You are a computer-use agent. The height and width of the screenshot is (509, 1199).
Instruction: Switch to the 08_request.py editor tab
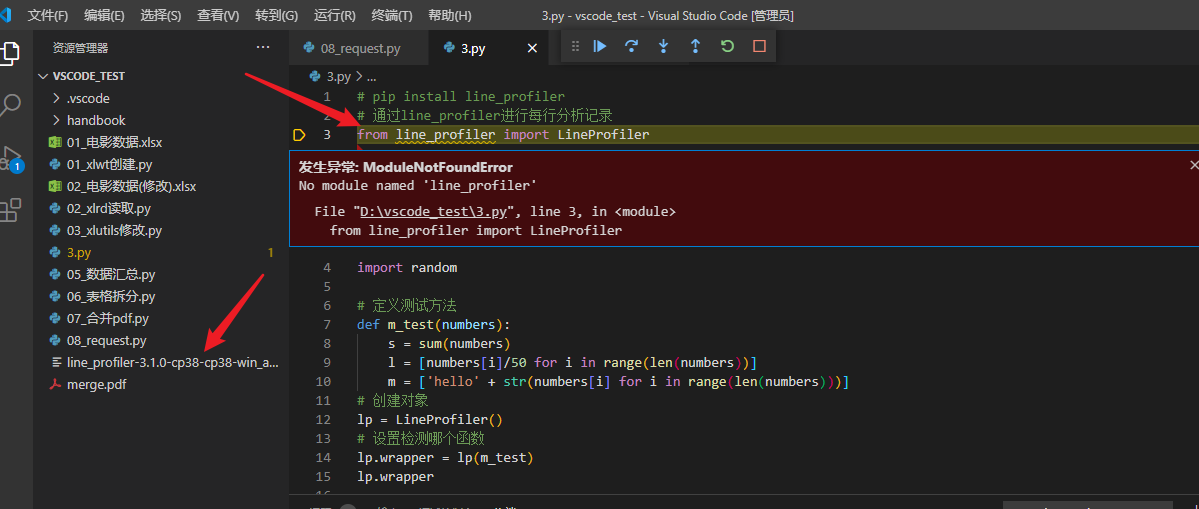359,48
